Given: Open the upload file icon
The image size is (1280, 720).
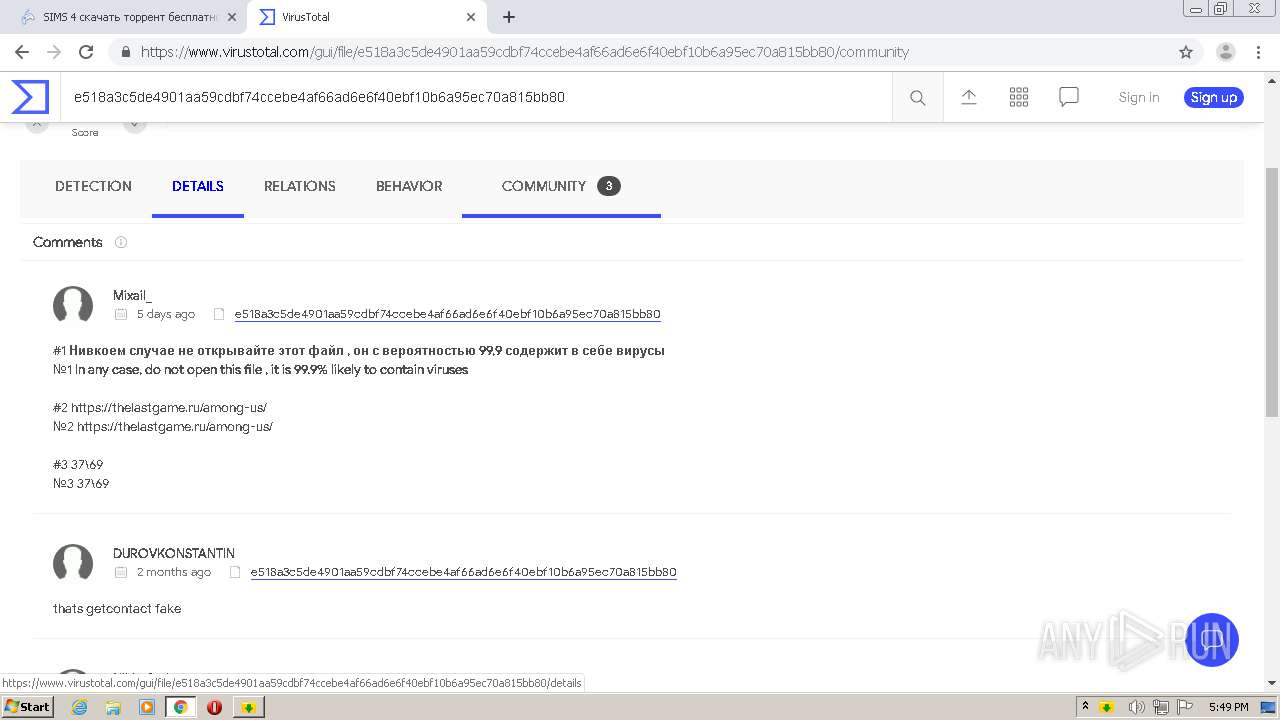Looking at the screenshot, I should point(968,97).
